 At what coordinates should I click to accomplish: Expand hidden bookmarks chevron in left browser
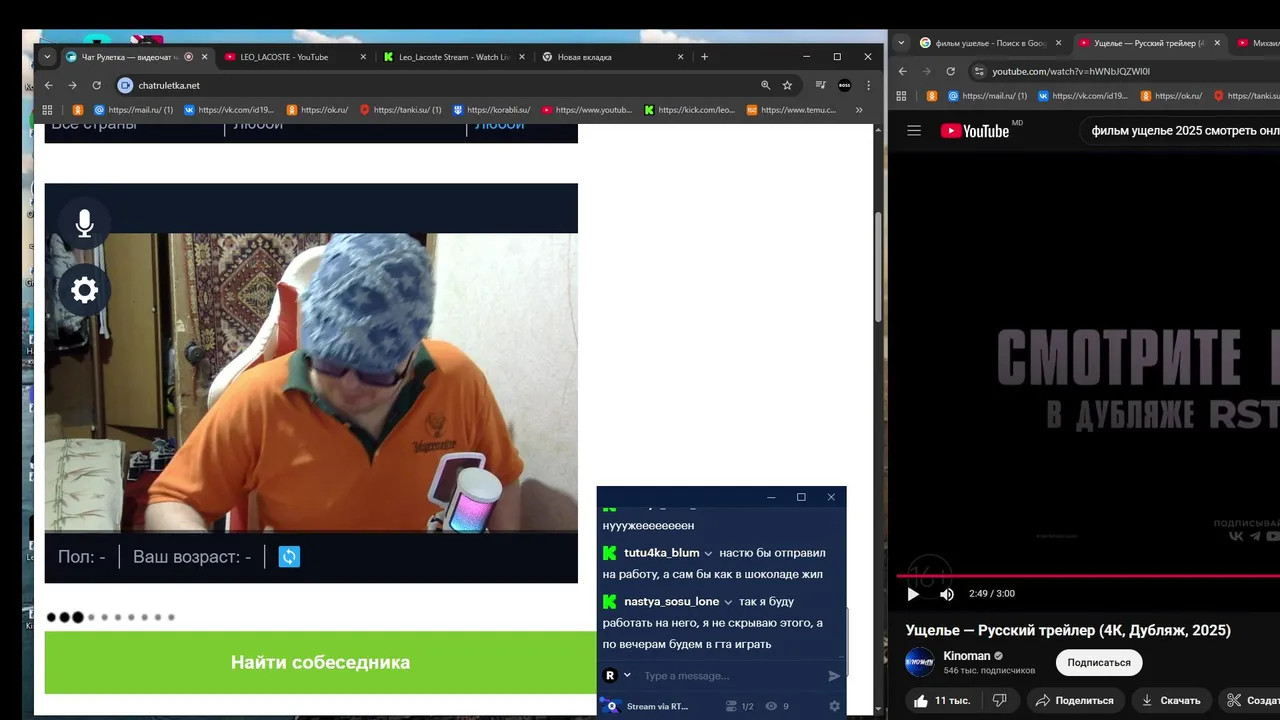click(x=859, y=110)
